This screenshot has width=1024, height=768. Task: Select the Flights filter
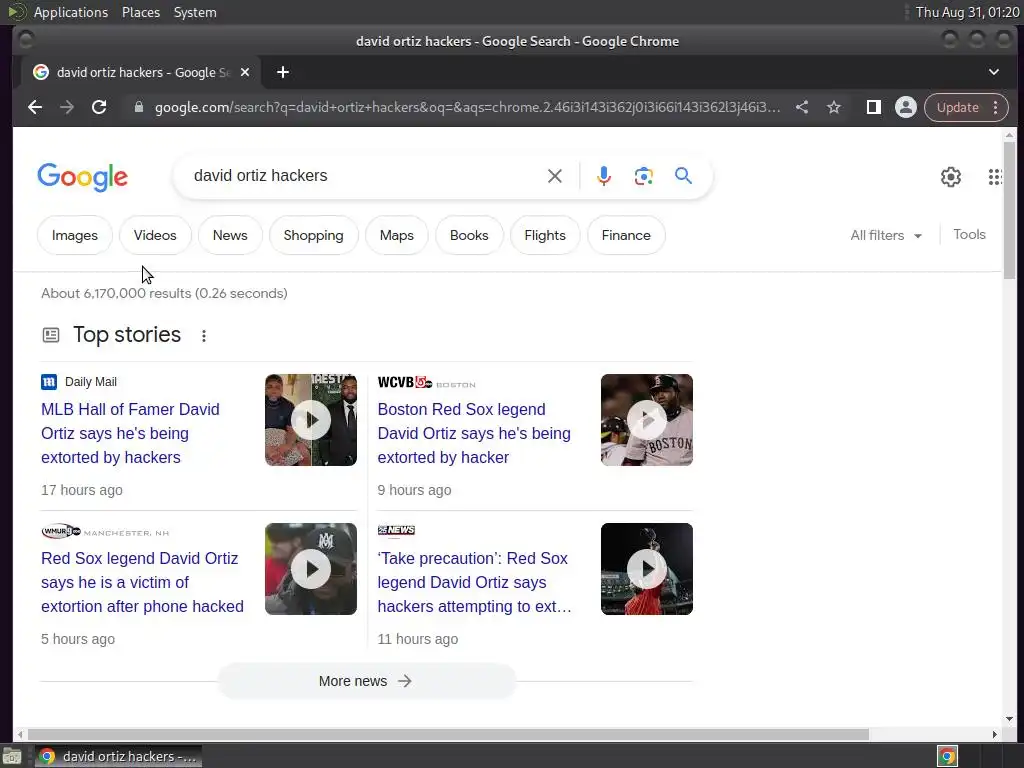(x=545, y=235)
